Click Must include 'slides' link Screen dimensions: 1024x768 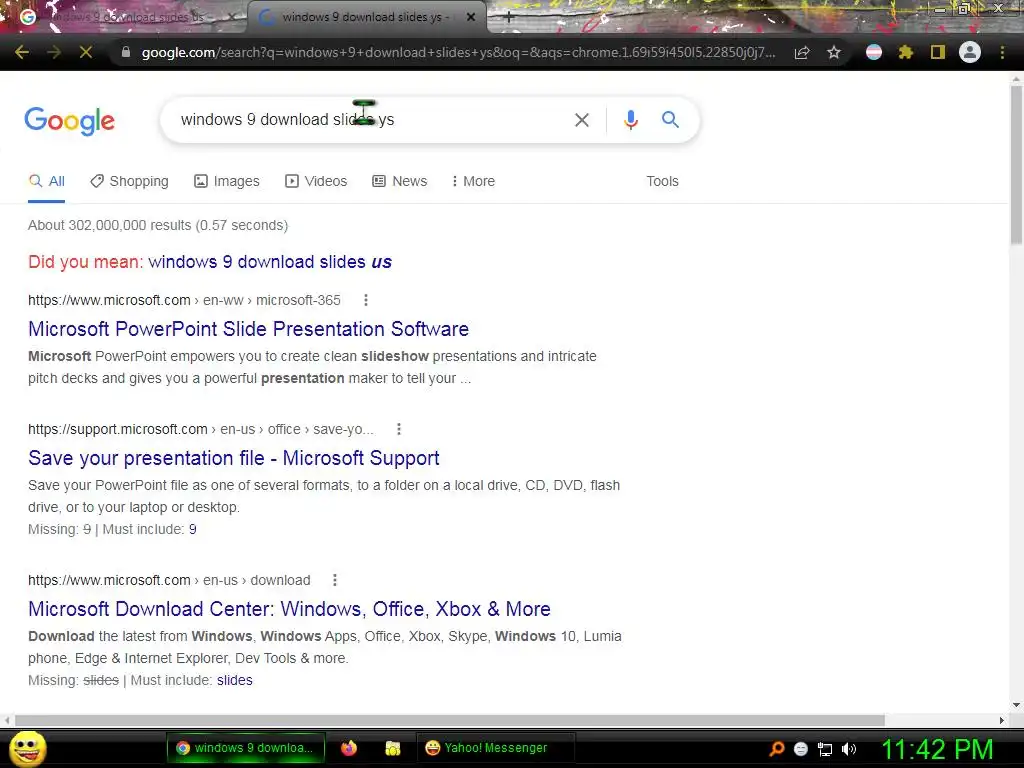pos(234,680)
